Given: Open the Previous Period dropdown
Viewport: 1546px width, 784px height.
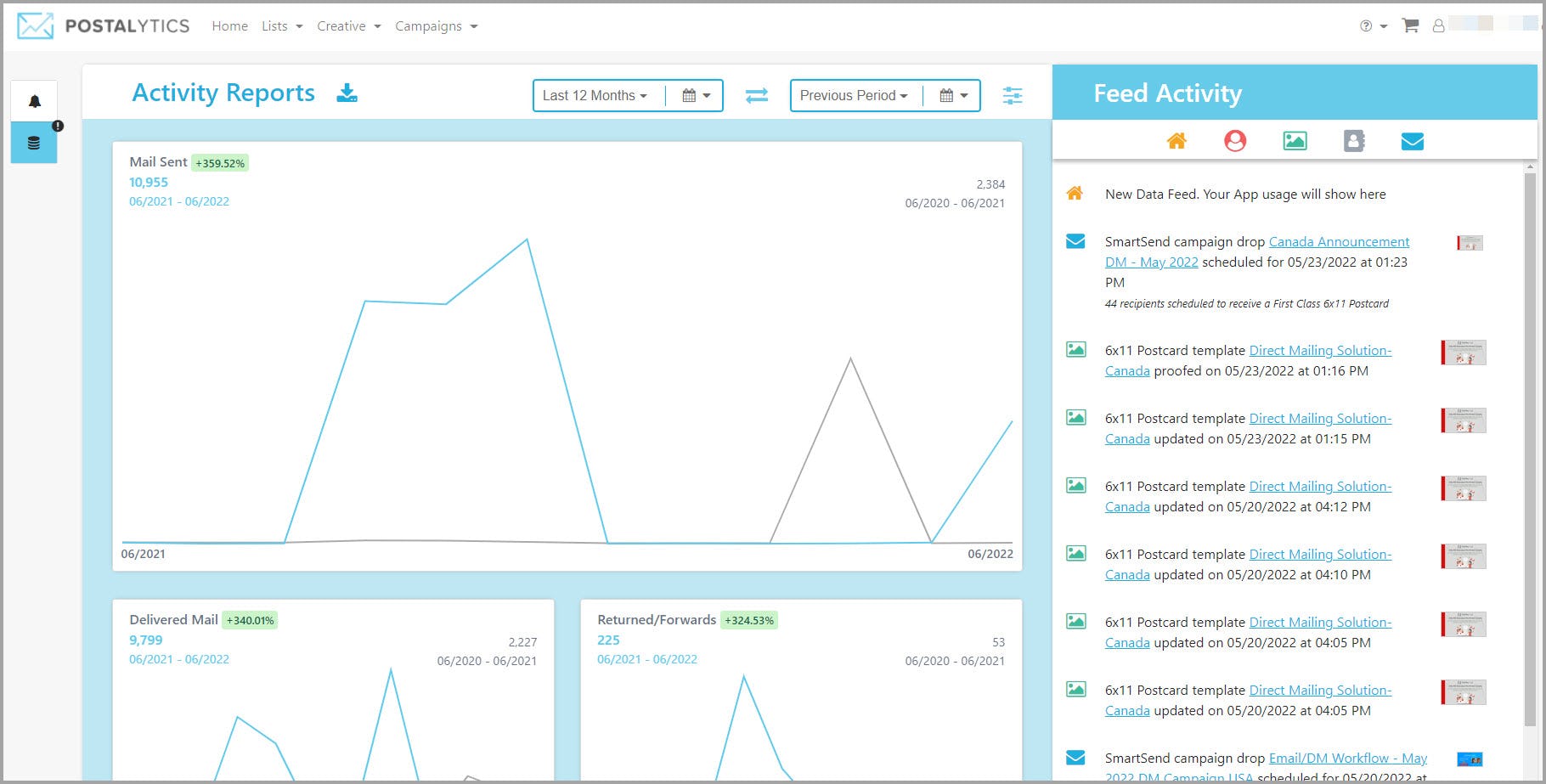Looking at the screenshot, I should coord(852,96).
